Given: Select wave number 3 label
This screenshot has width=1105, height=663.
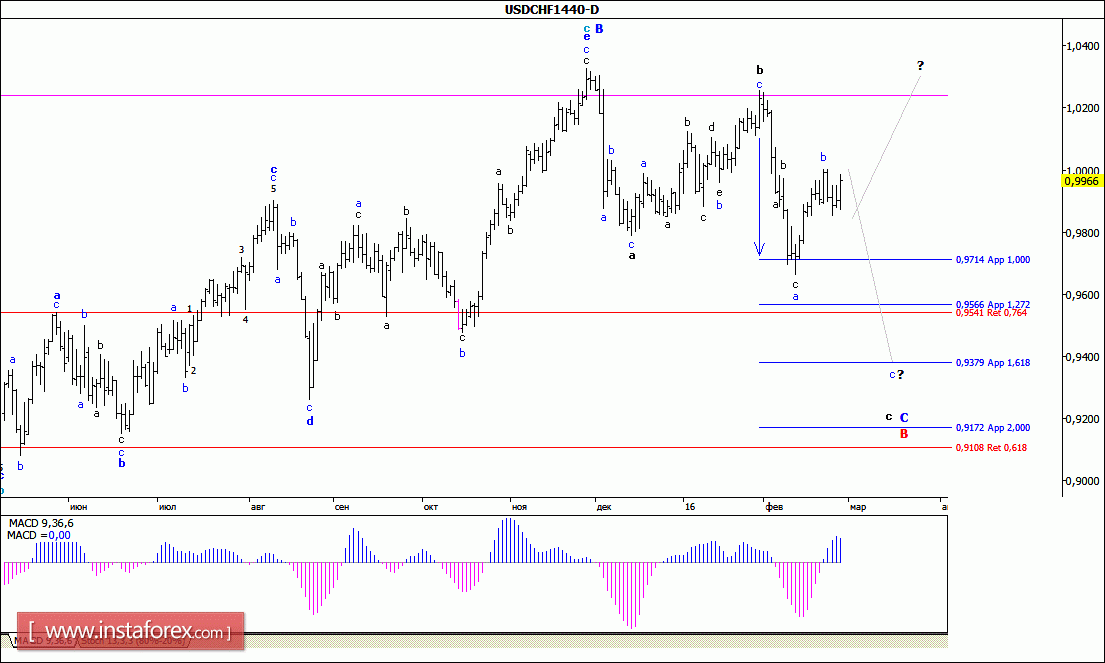Looking at the screenshot, I should pyautogui.click(x=241, y=249).
